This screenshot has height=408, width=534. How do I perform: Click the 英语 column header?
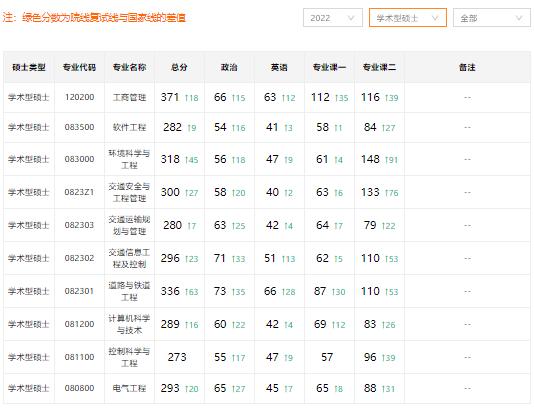tap(279, 67)
